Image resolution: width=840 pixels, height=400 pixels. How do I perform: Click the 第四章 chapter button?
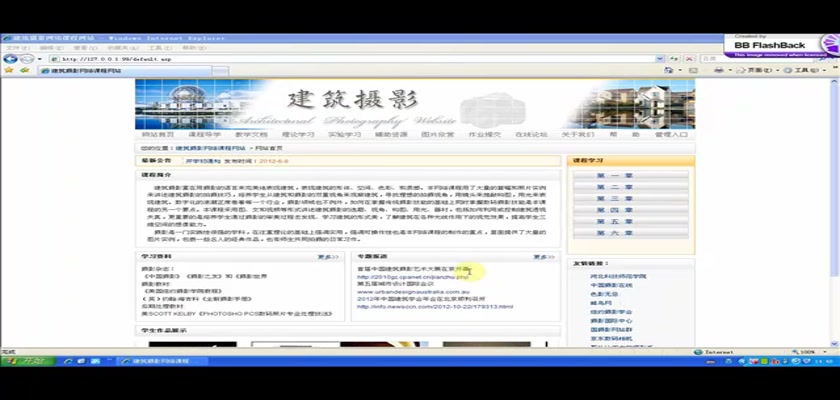click(x=631, y=210)
